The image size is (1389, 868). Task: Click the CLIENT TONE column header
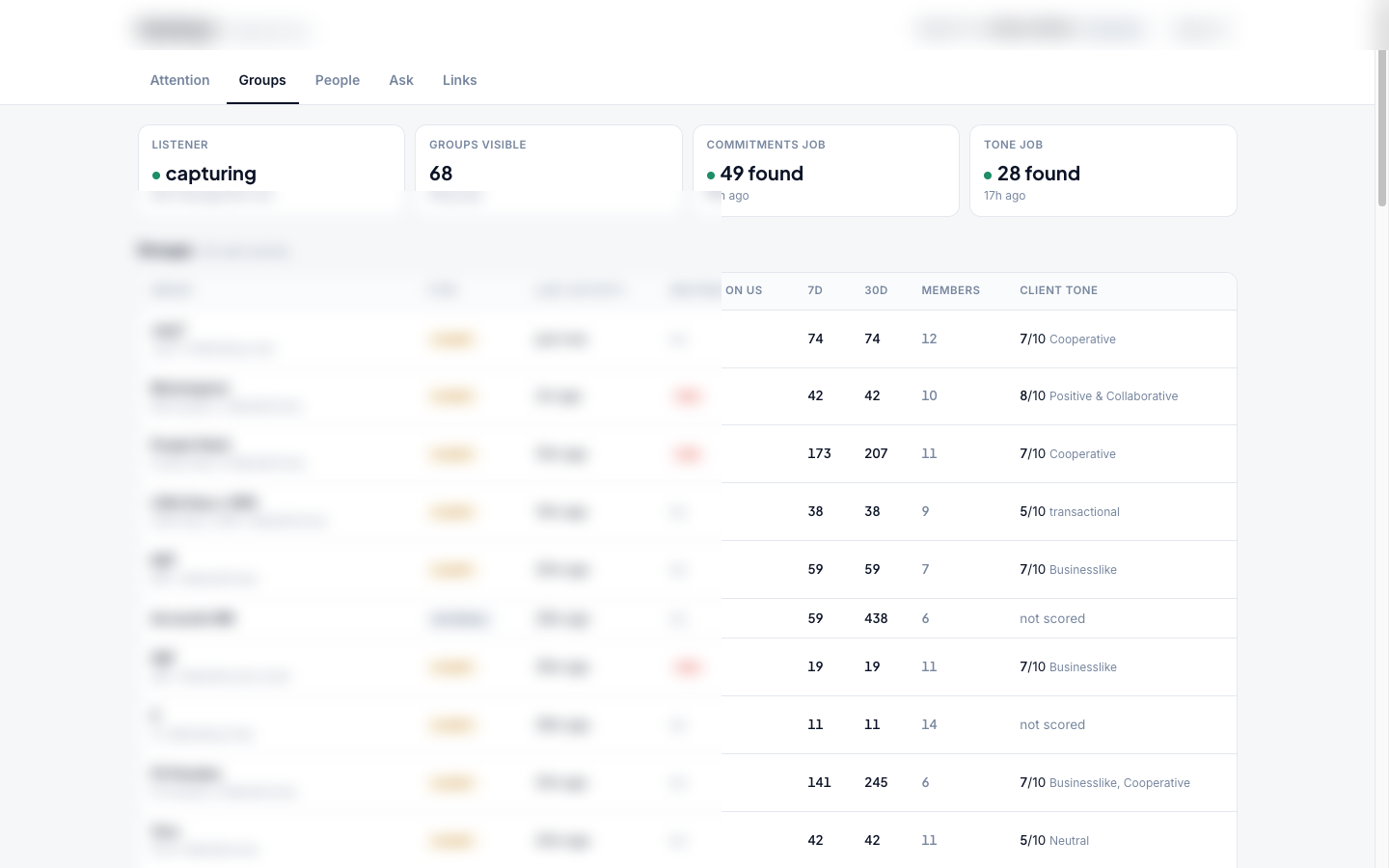tap(1058, 290)
